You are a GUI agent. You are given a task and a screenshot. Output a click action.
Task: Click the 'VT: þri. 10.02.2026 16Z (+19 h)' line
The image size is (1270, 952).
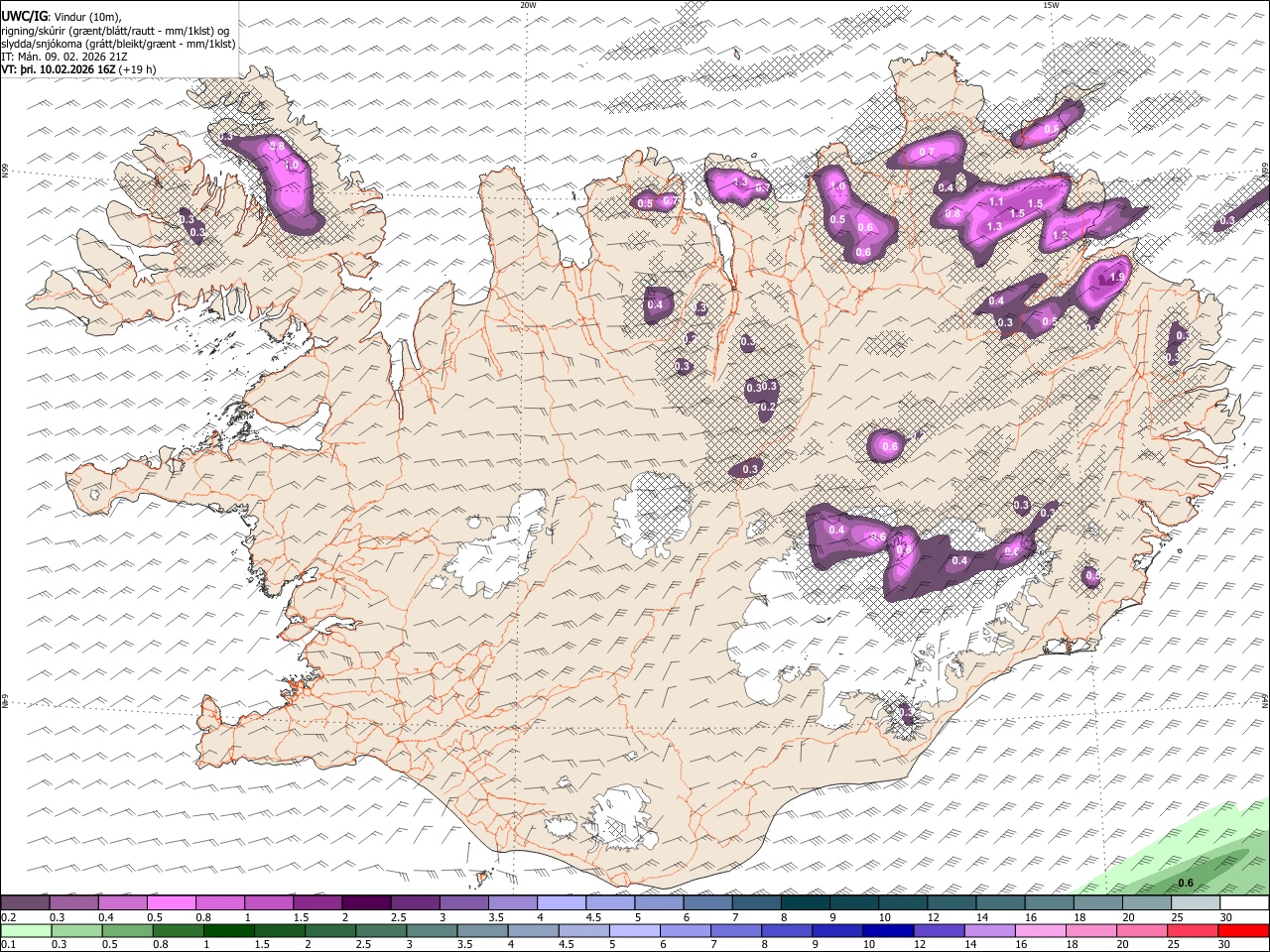coord(79,69)
